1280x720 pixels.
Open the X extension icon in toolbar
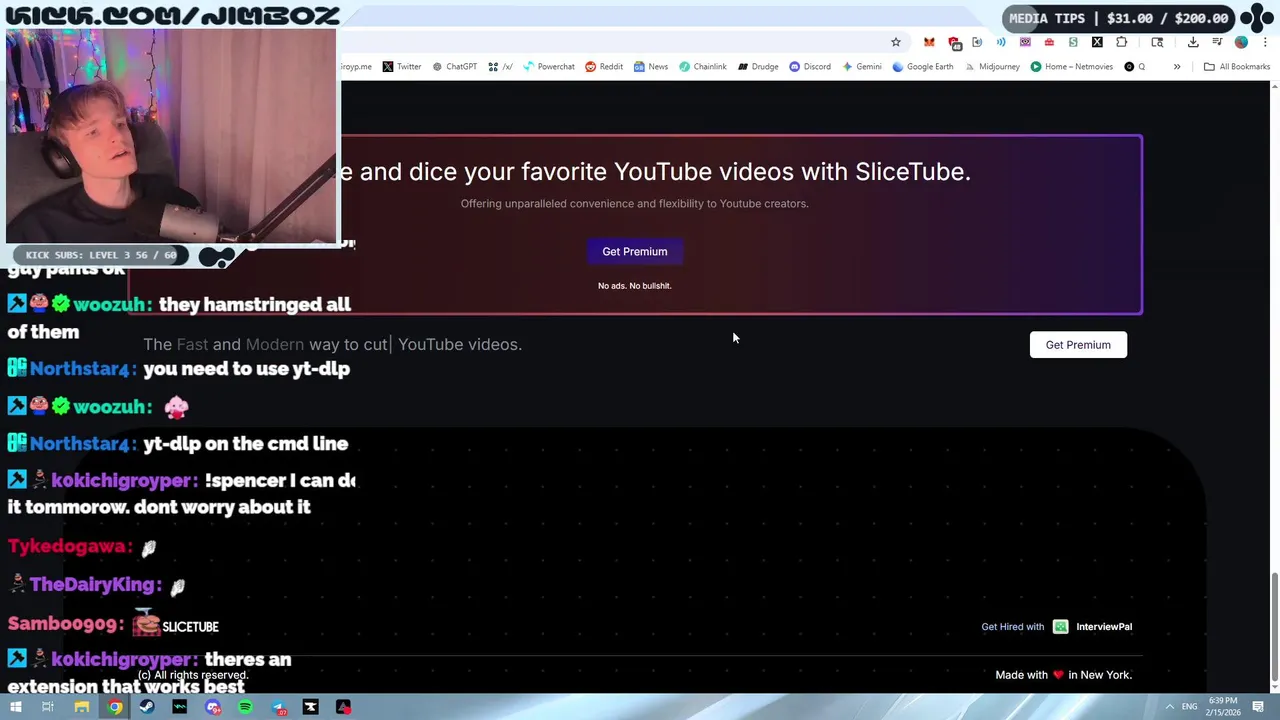[x=1097, y=42]
